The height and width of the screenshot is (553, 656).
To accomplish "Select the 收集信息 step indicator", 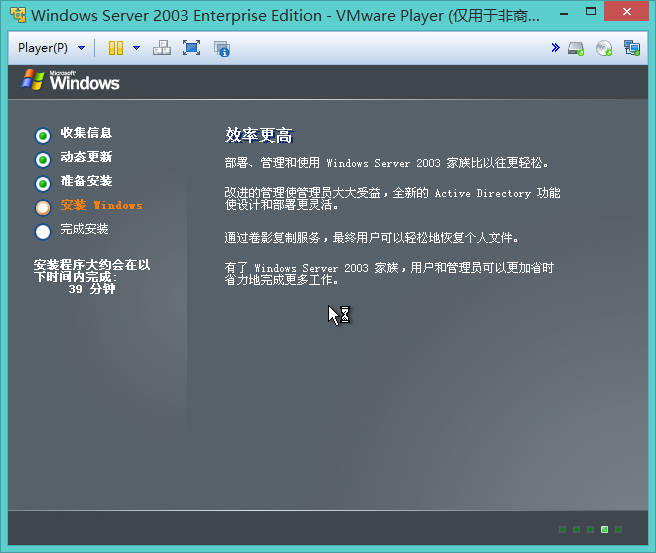I will coord(43,136).
